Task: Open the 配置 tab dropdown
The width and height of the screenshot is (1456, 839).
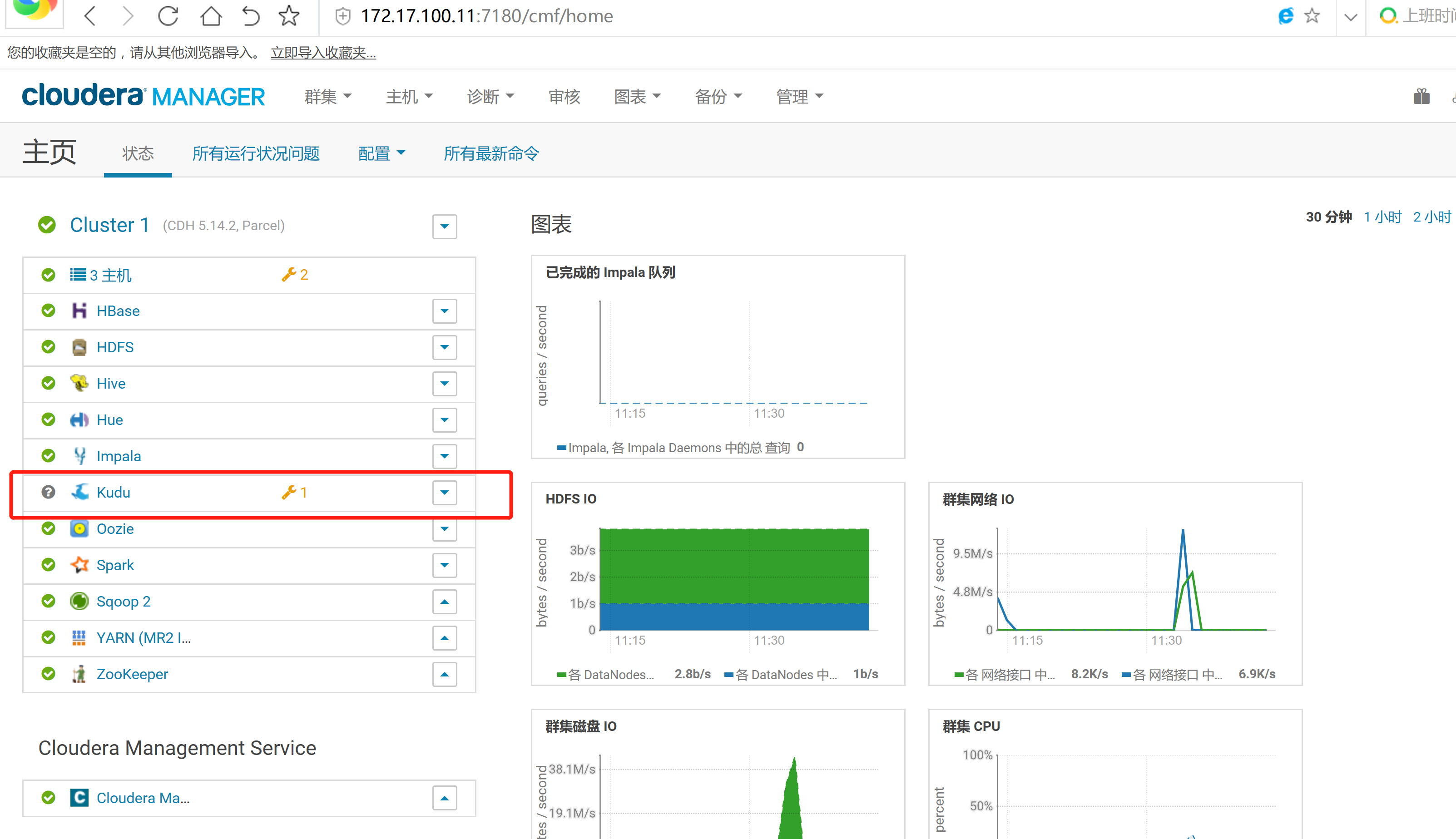Action: [381, 153]
